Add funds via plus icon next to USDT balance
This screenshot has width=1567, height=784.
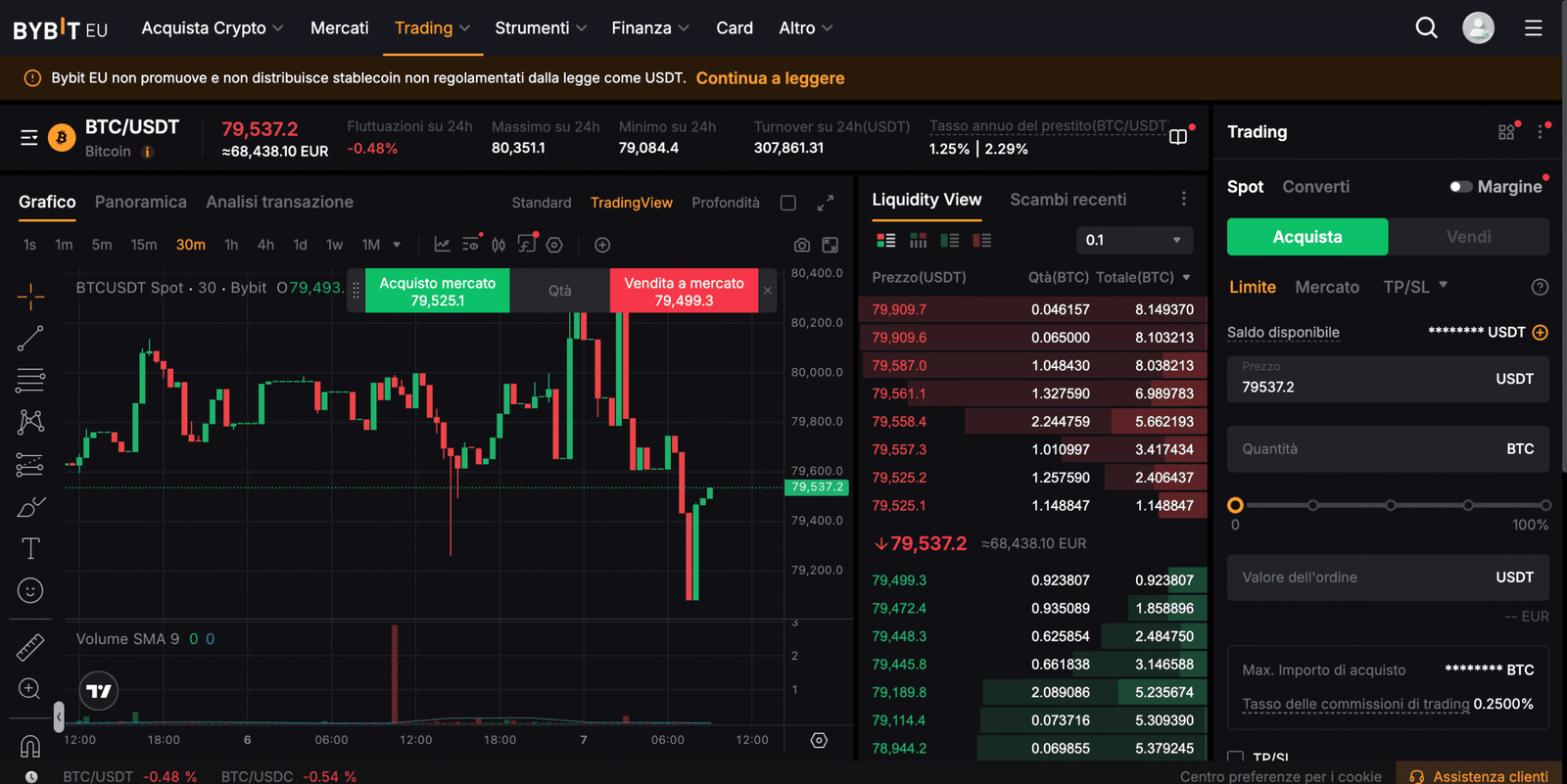(1540, 333)
